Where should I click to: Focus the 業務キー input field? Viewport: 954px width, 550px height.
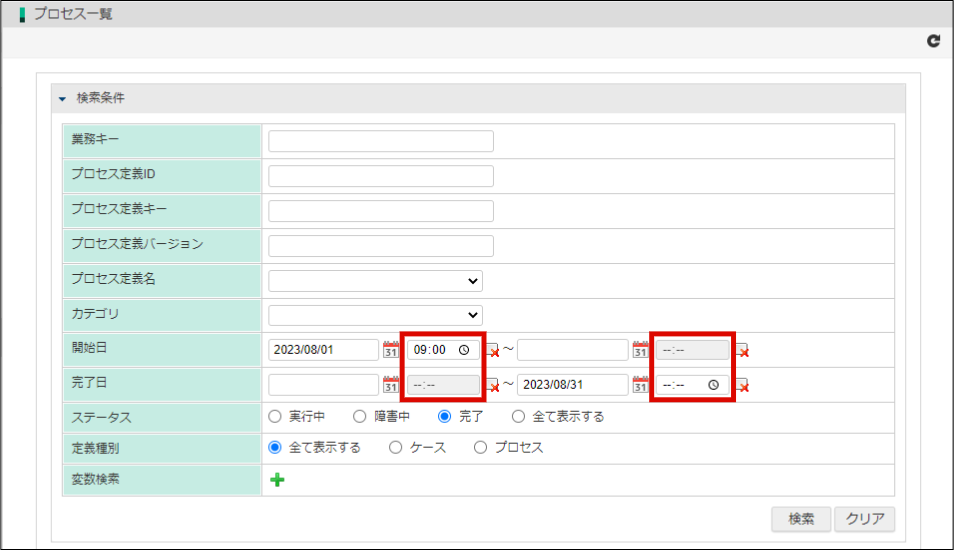381,141
